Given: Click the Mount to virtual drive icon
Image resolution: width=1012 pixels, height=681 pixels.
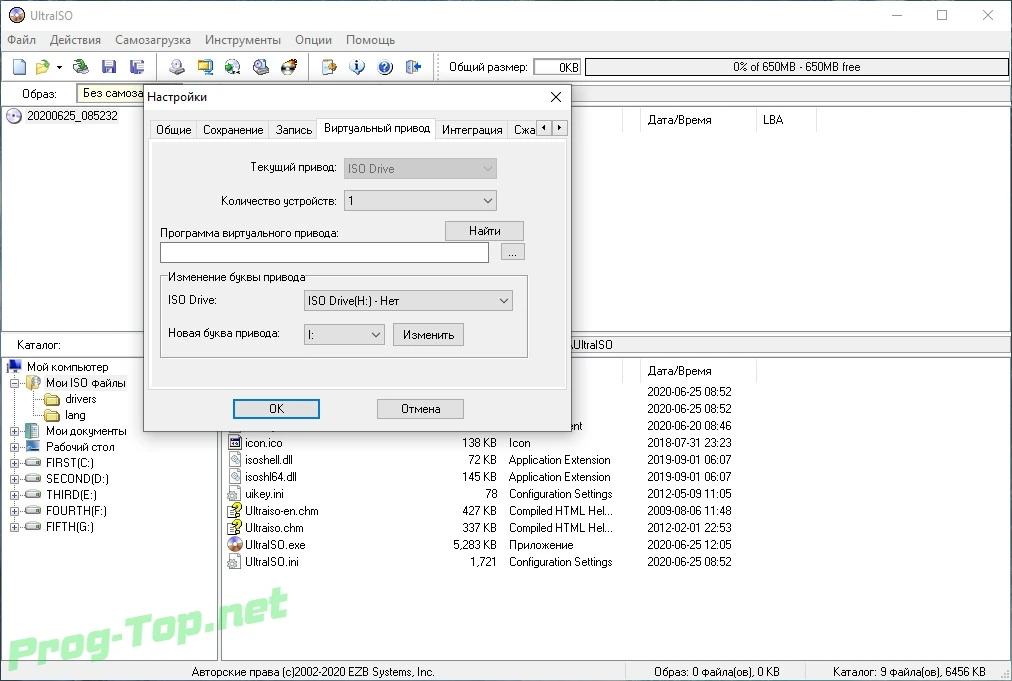Looking at the screenshot, I should (261, 66).
